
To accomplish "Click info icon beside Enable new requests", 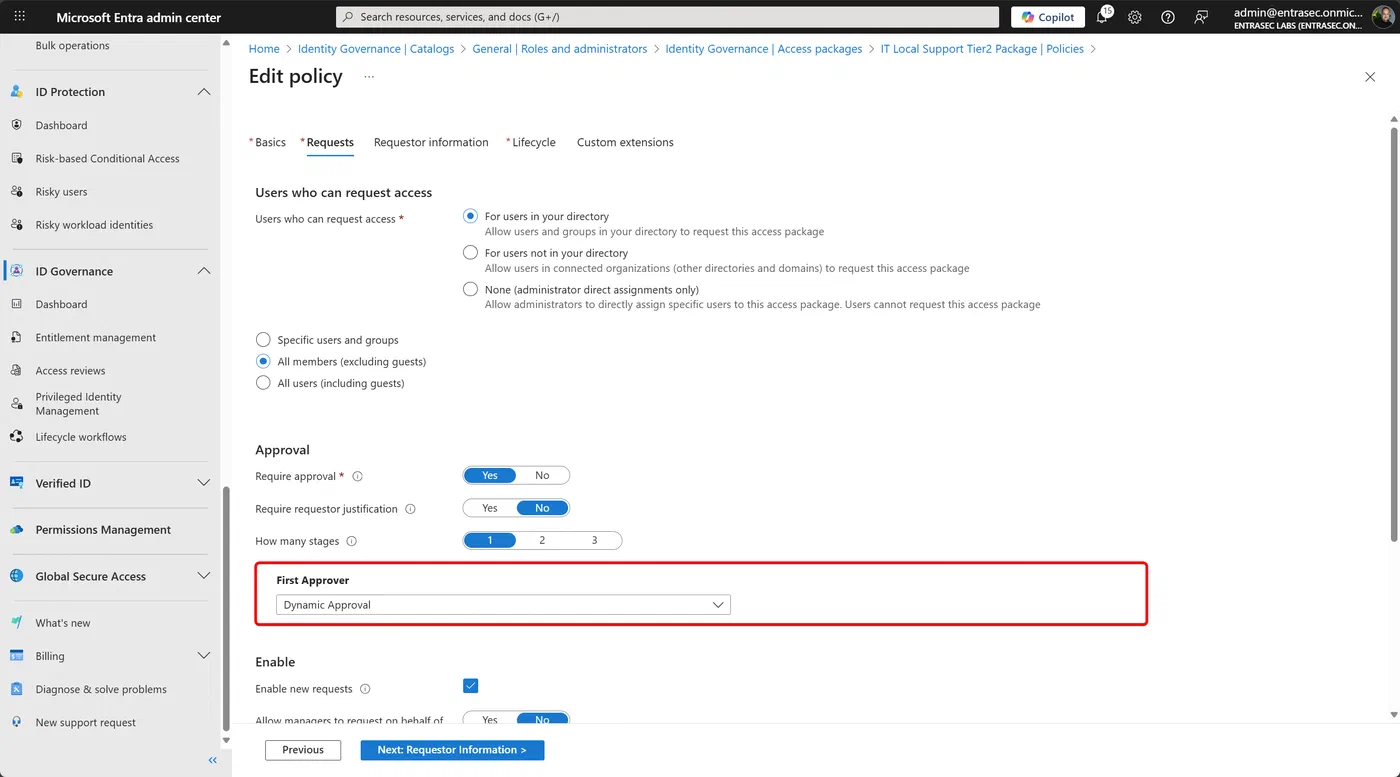I will pos(365,689).
